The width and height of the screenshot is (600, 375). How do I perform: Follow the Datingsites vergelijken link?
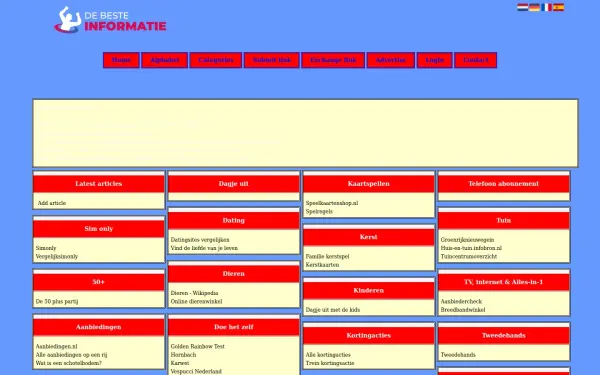coord(200,240)
